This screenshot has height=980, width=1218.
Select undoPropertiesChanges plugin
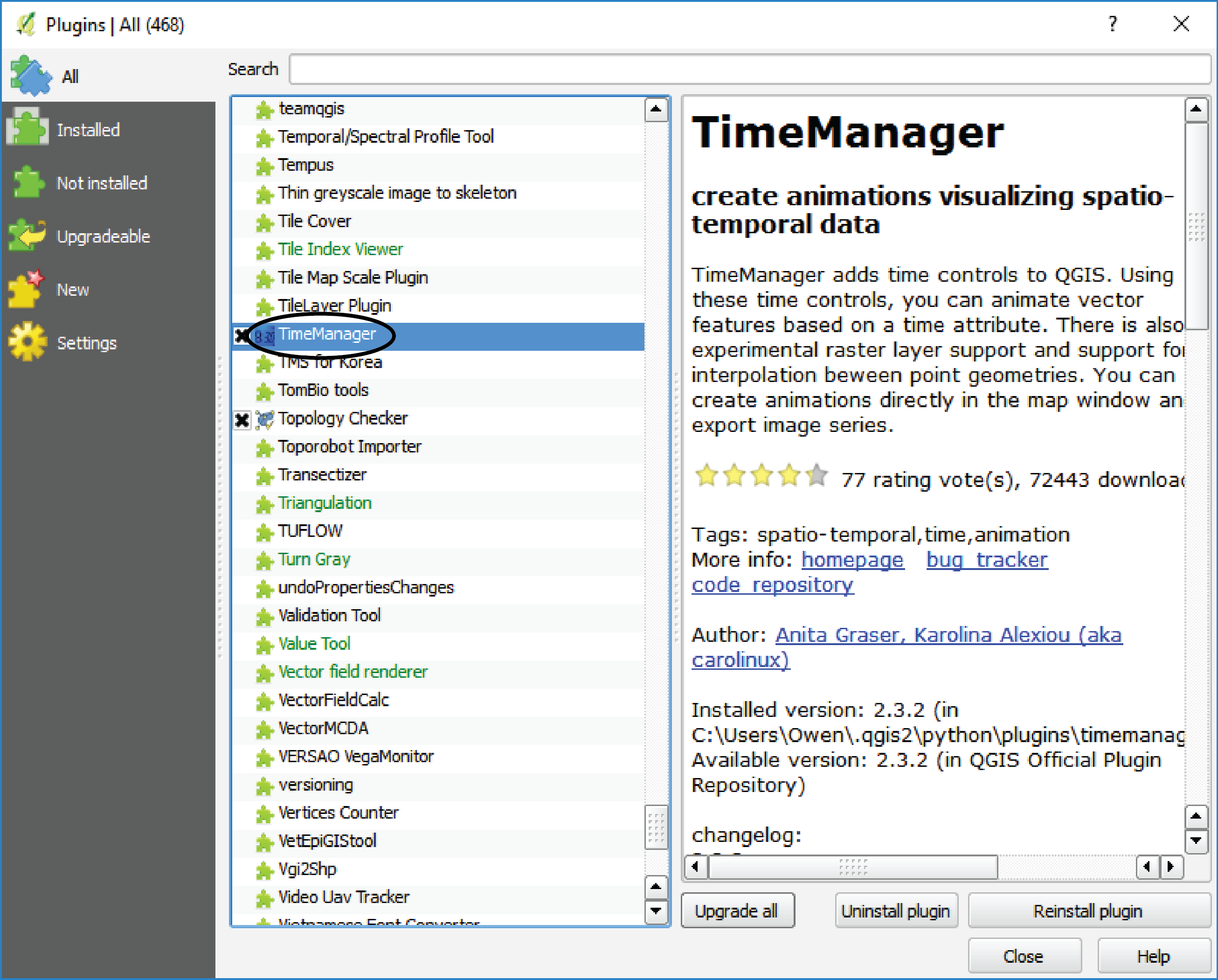point(438,588)
